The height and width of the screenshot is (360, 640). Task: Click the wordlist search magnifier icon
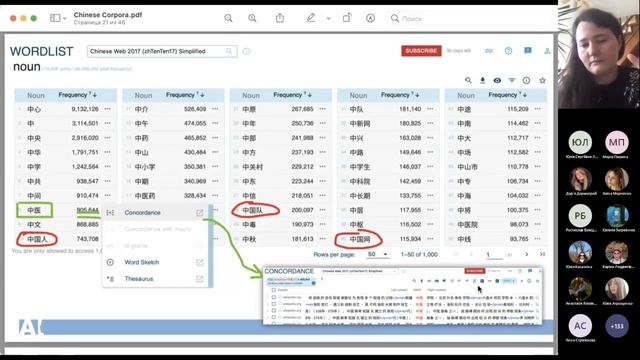coord(468,80)
